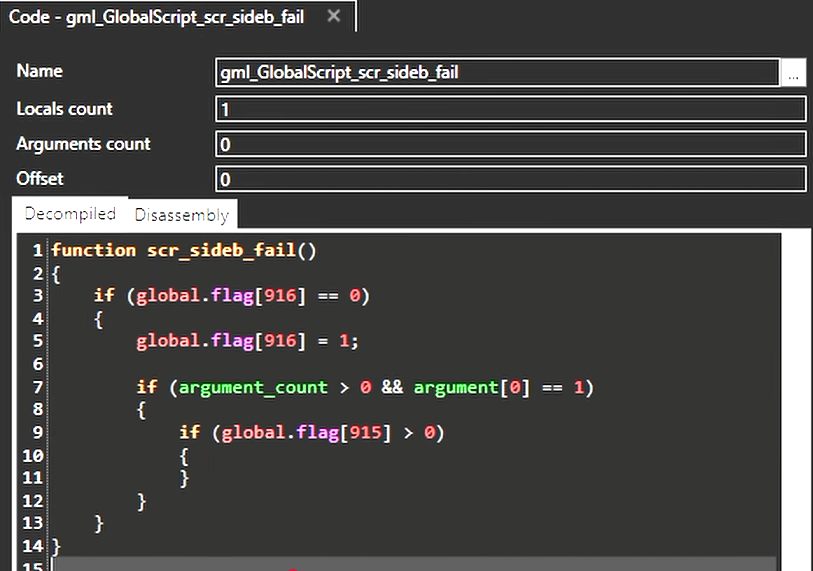Place cursor at opening brace on line 2
The image size is (813, 571).
56,274
